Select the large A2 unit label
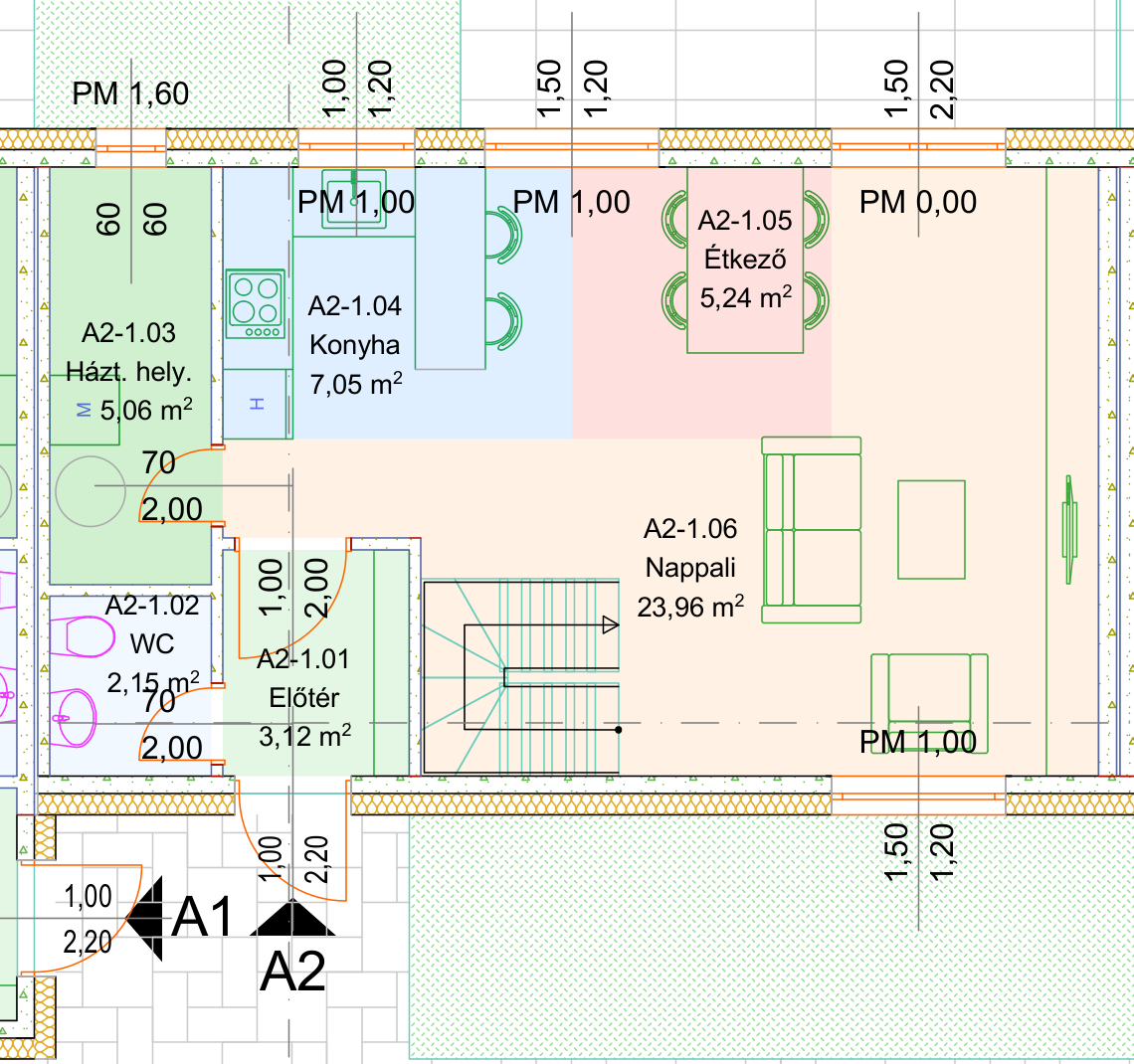1134x1064 pixels. coord(292,972)
